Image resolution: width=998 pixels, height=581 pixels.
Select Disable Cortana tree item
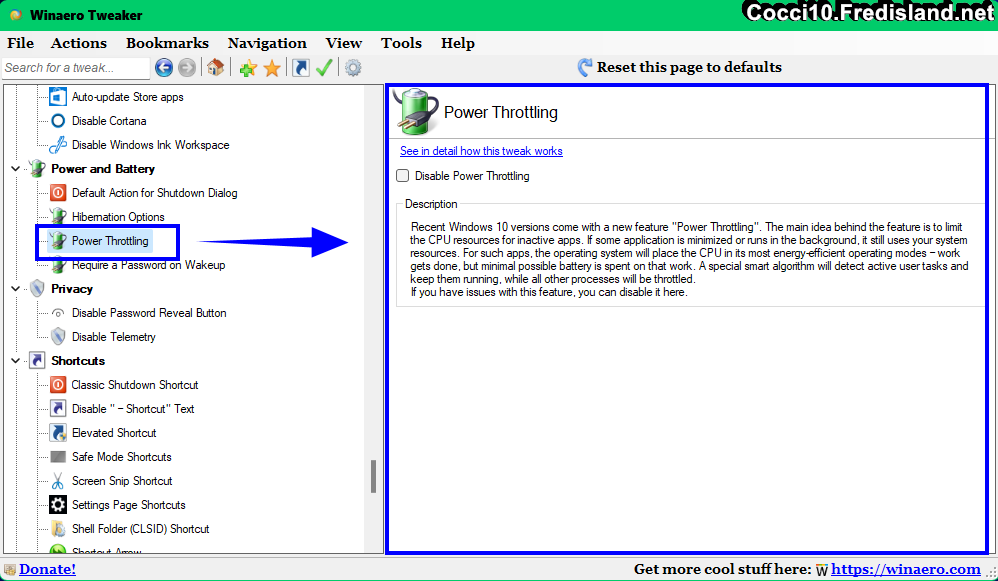[x=109, y=121]
